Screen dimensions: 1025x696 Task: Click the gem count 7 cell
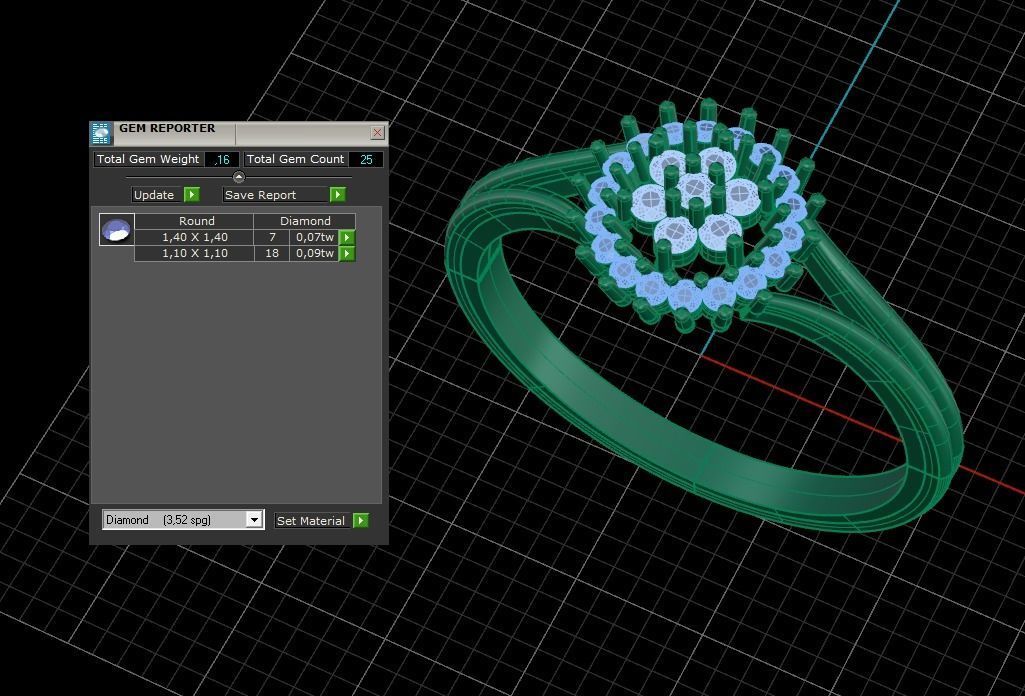point(272,237)
